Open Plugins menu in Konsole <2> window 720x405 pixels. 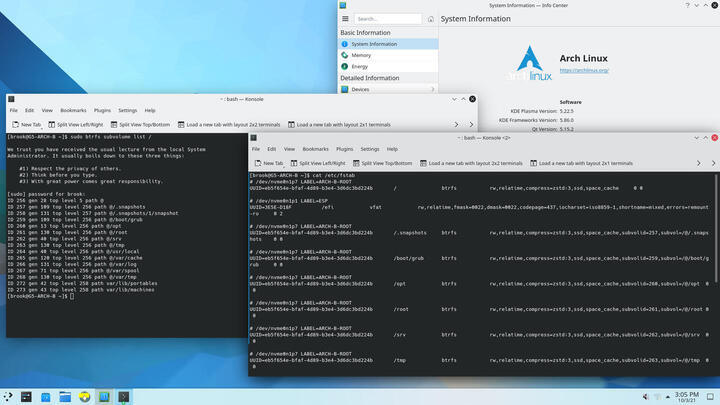(344, 149)
